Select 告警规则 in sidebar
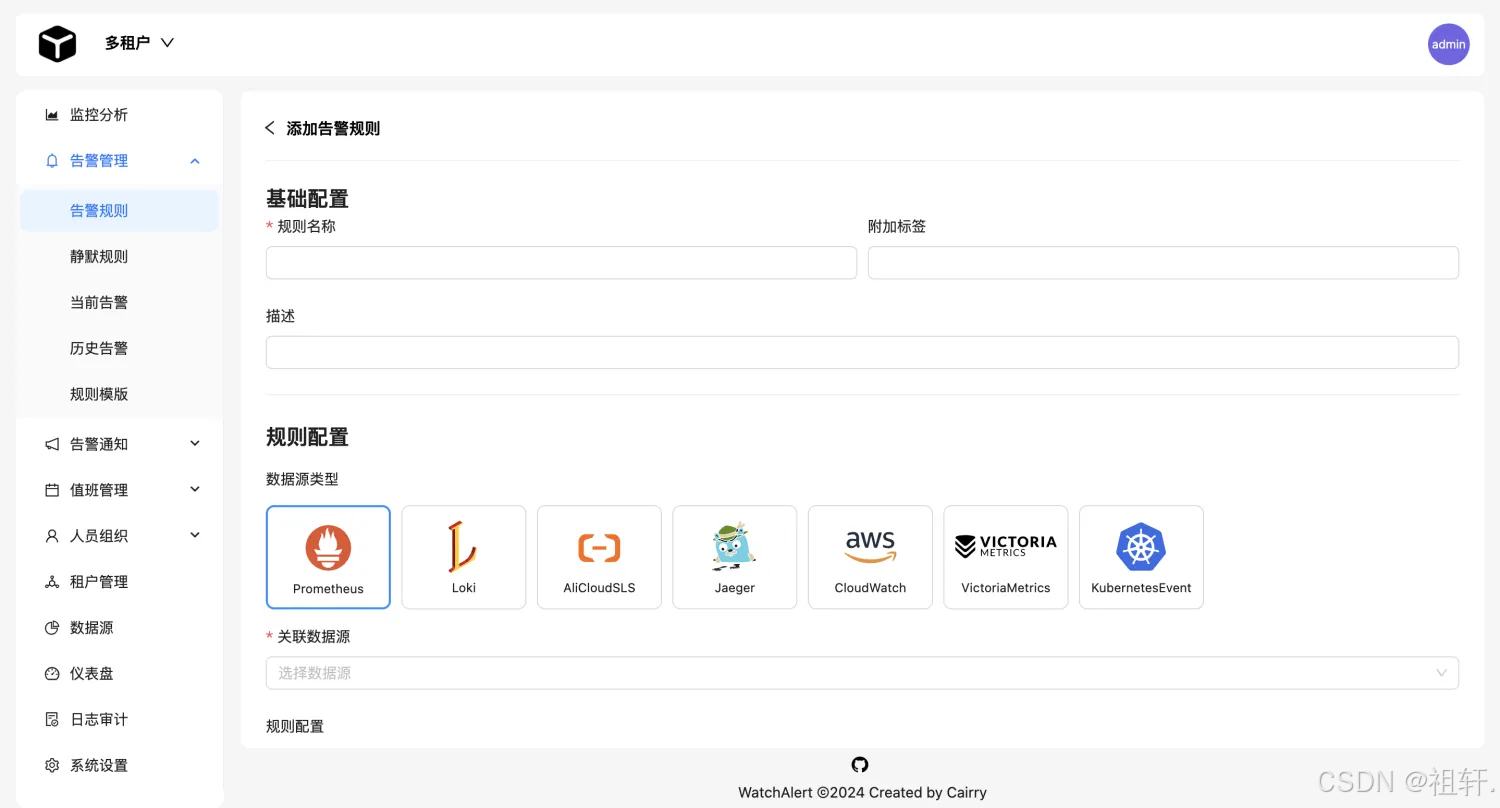This screenshot has height=808, width=1500. [x=119, y=211]
